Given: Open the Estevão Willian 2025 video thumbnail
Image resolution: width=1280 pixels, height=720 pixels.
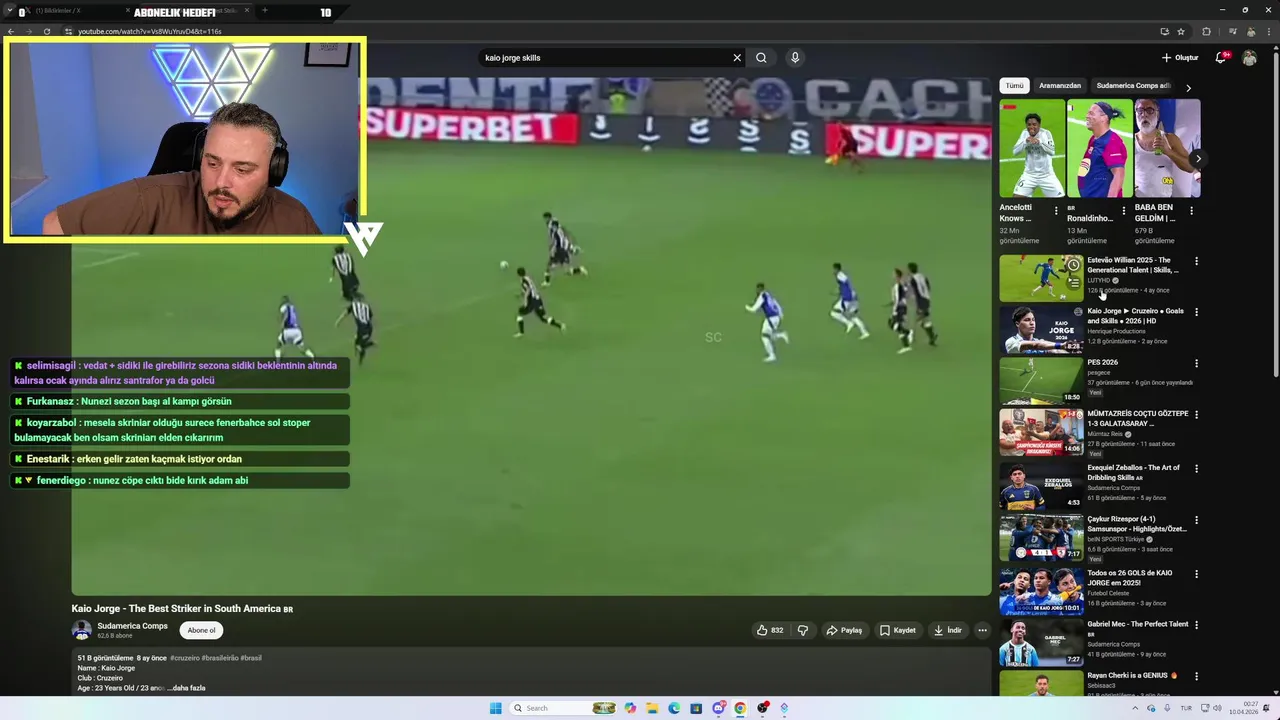Looking at the screenshot, I should pos(1041,278).
